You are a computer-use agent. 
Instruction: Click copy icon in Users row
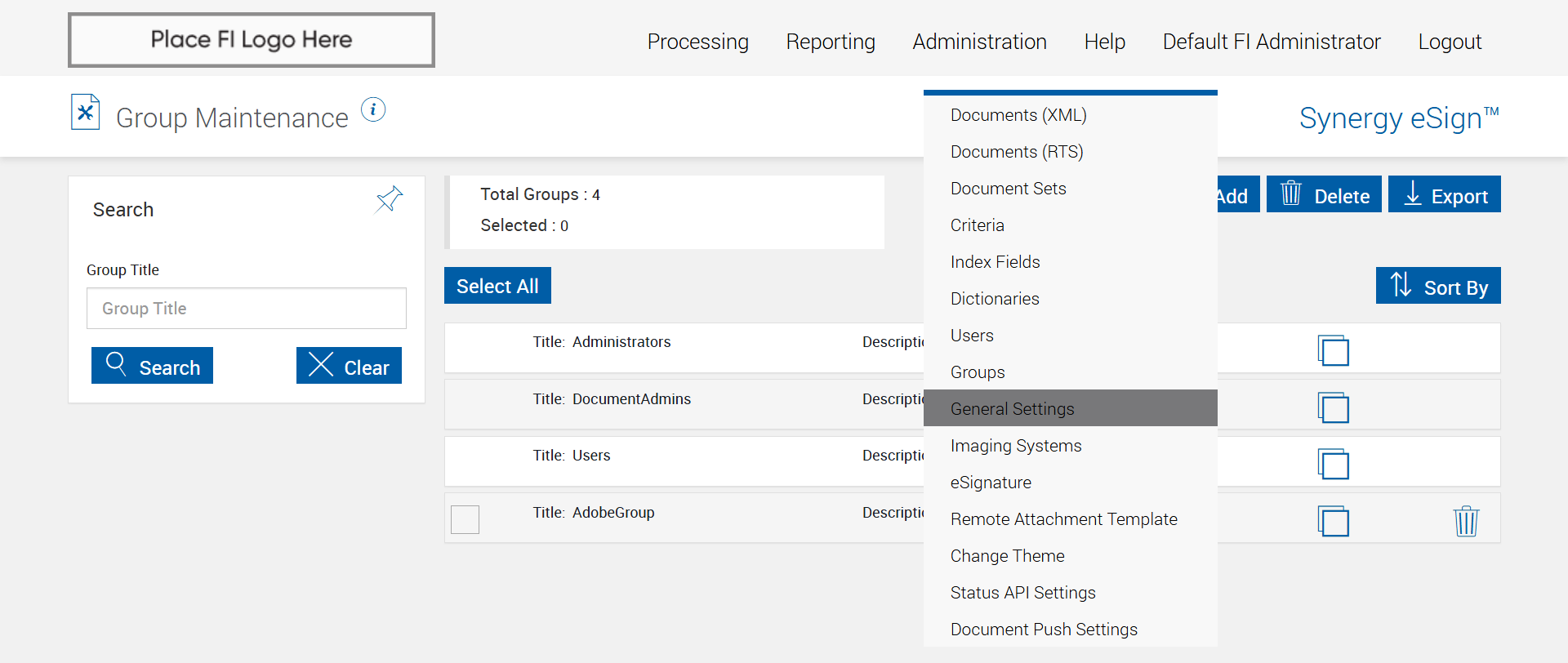click(1333, 464)
